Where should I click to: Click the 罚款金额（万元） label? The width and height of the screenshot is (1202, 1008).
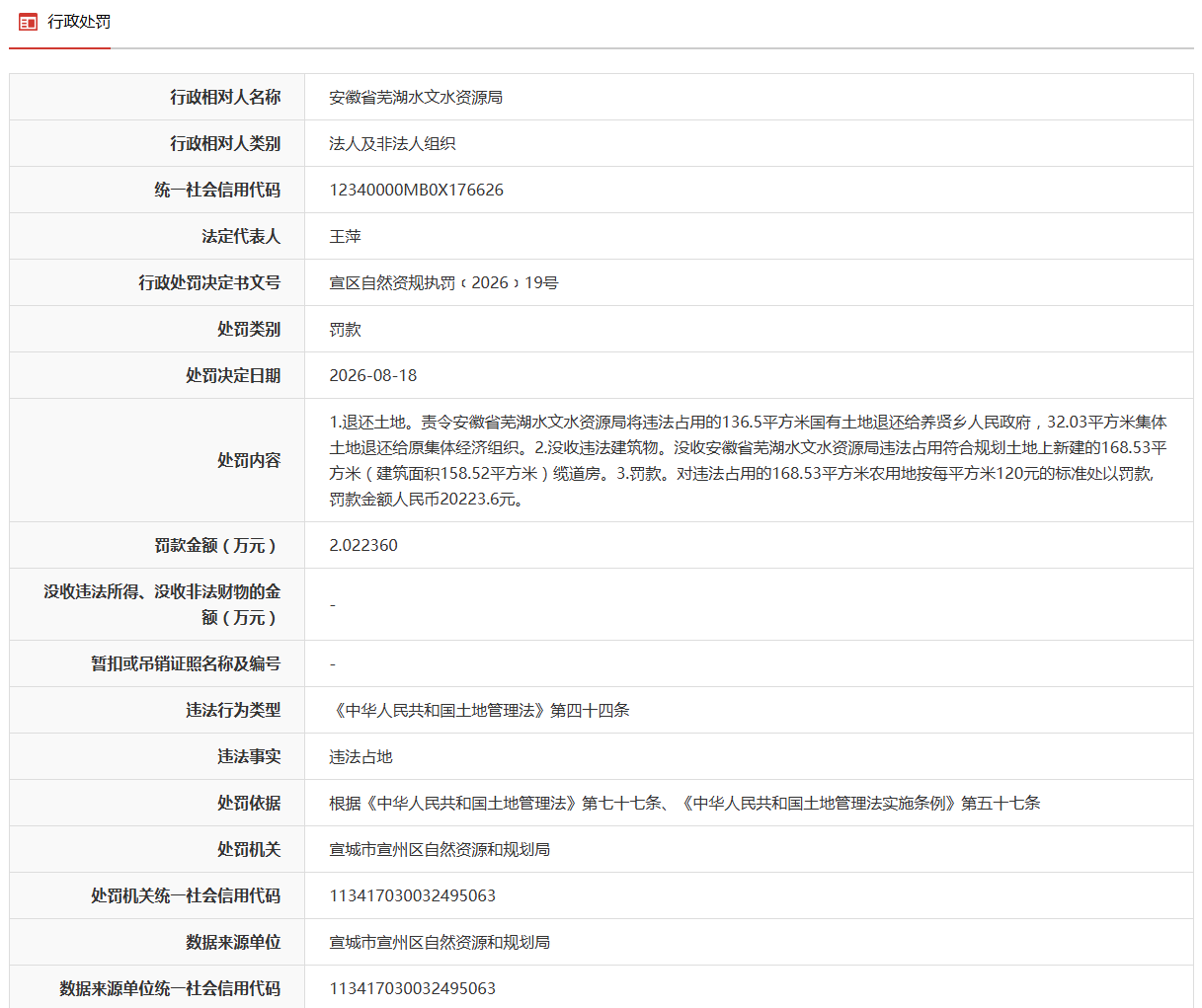tap(217, 545)
